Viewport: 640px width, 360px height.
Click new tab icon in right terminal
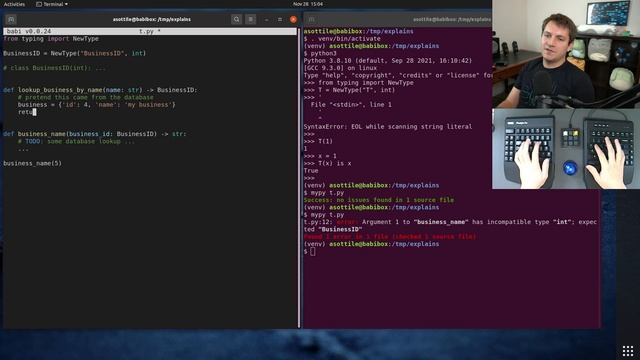pyautogui.click(x=311, y=19)
